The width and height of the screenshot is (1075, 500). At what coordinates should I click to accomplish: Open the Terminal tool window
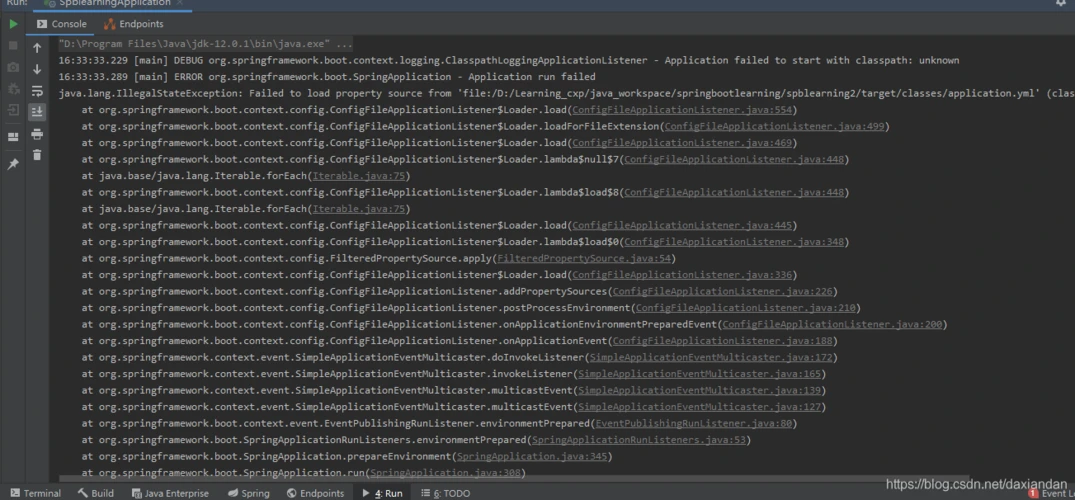point(36,493)
